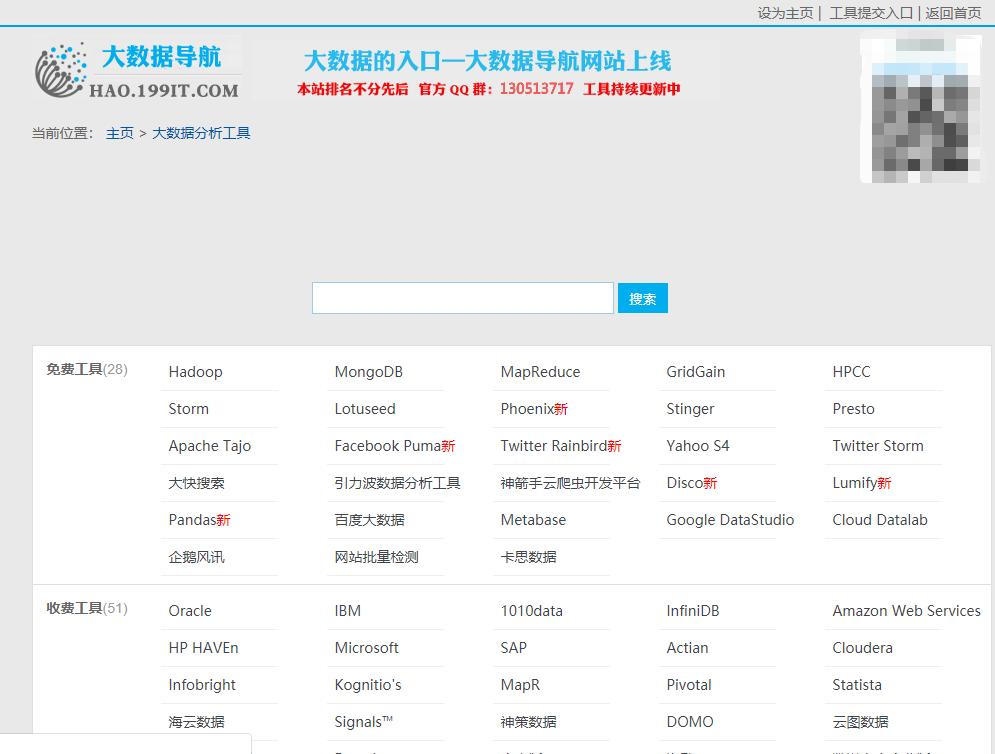Open the Hadoop tool link

point(195,371)
